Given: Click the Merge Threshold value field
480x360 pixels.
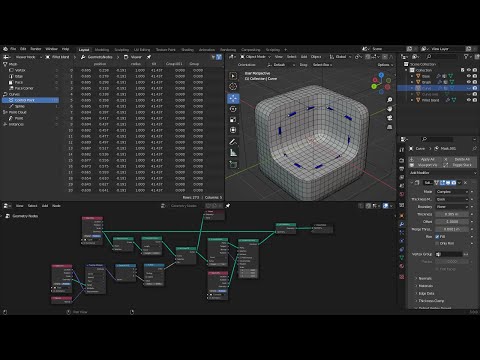Looking at the screenshot, I should pyautogui.click(x=452, y=229).
